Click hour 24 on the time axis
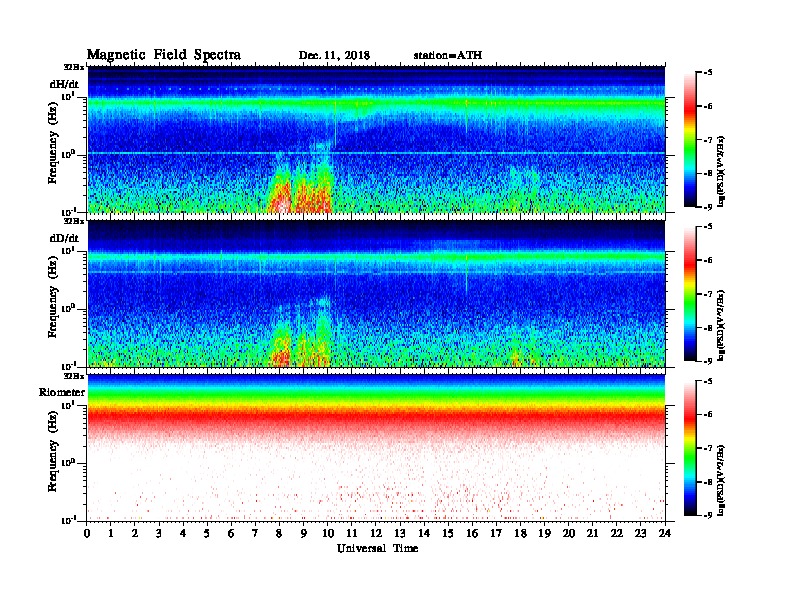This screenshot has width=792, height=612. click(665, 534)
